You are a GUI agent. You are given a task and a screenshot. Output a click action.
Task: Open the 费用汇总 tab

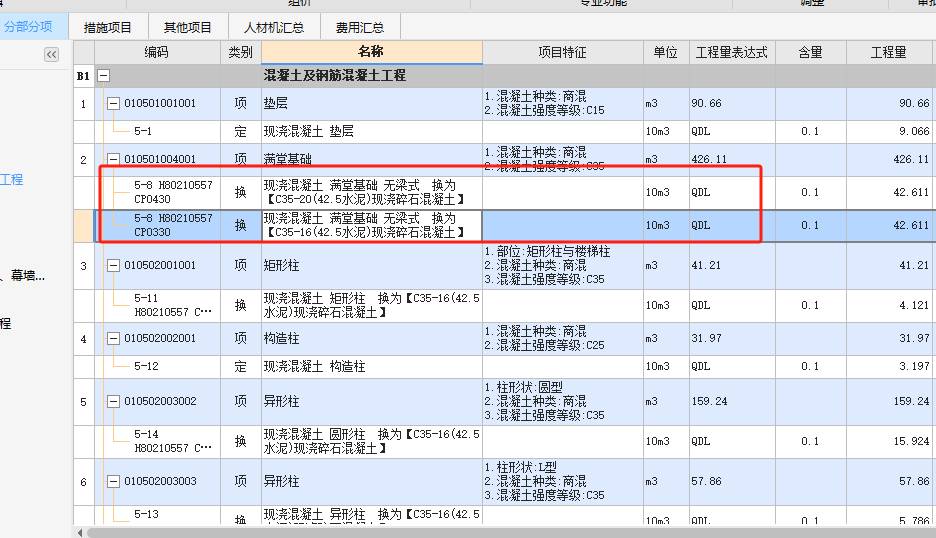(x=360, y=27)
